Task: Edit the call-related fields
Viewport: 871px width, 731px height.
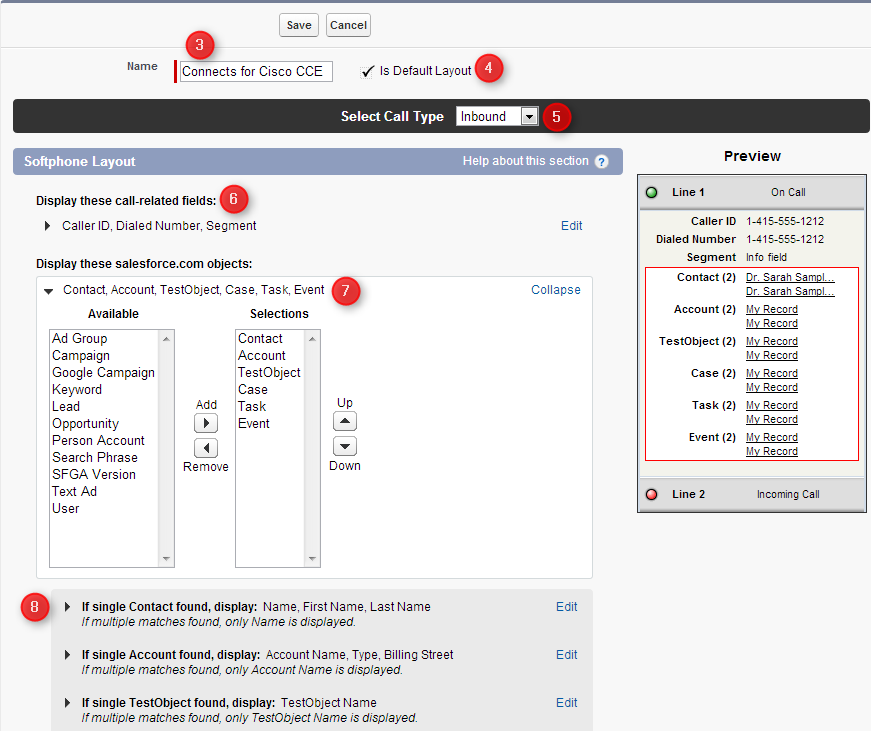Action: click(572, 226)
